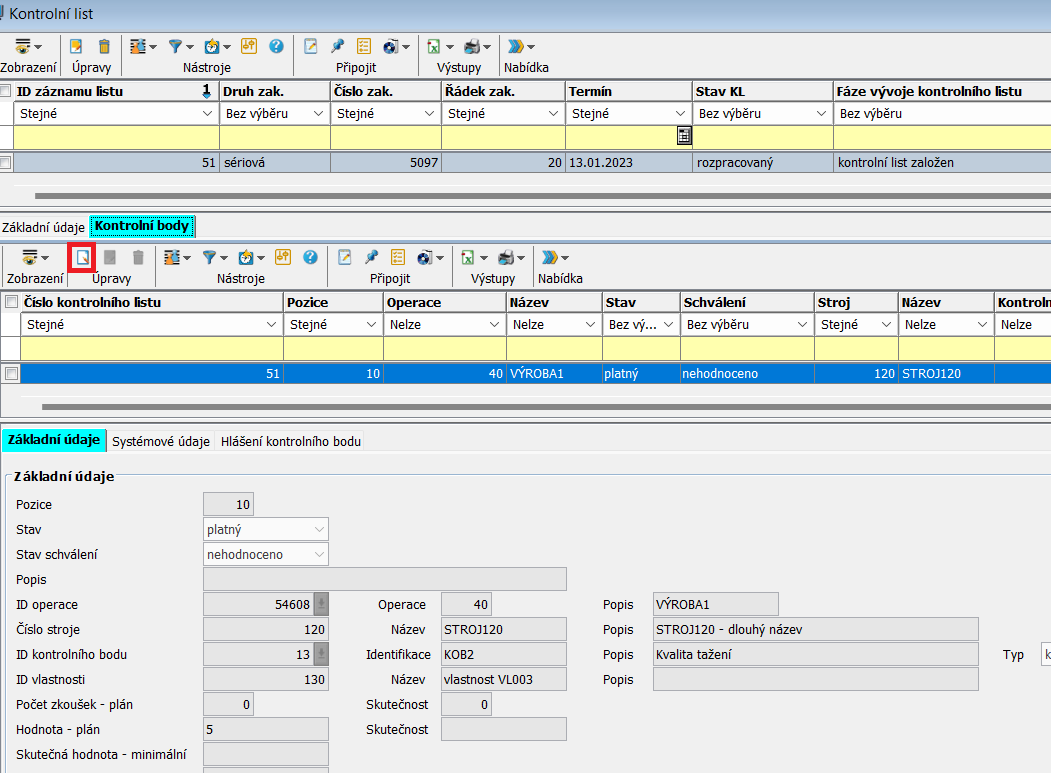The height and width of the screenshot is (773, 1051).
Task: Click the lookup button next to ID operace 54608
Action: (321, 604)
